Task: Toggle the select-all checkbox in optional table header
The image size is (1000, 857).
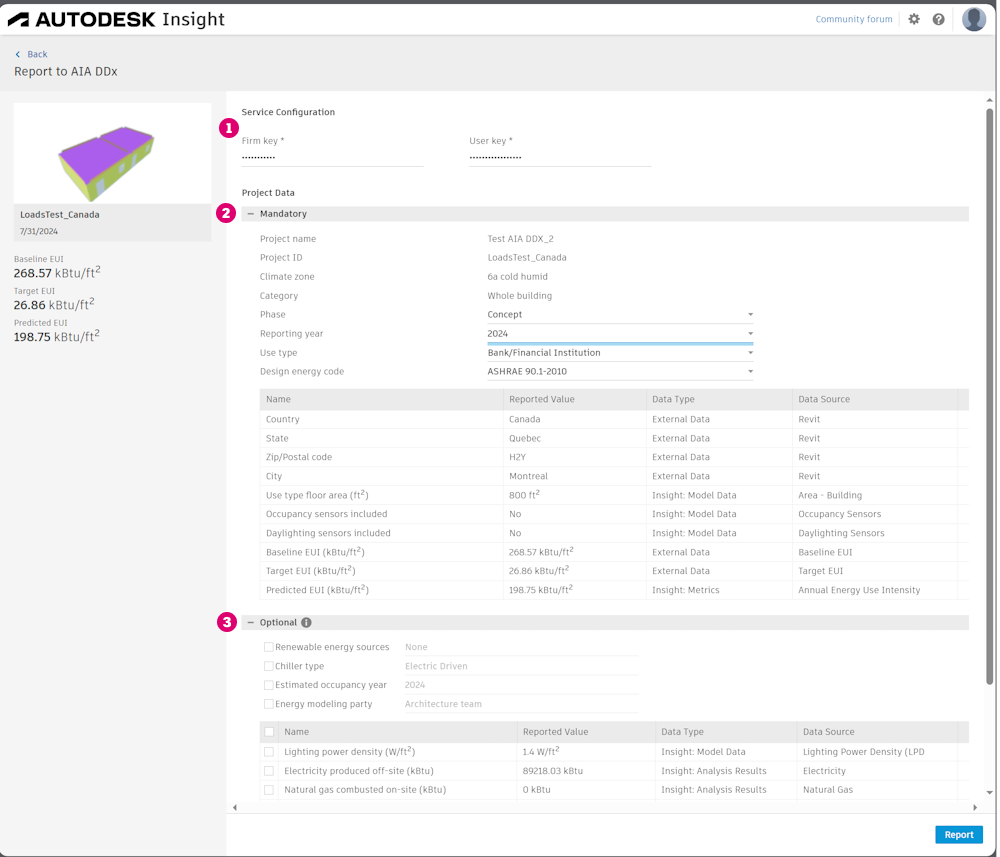Action: (269, 732)
